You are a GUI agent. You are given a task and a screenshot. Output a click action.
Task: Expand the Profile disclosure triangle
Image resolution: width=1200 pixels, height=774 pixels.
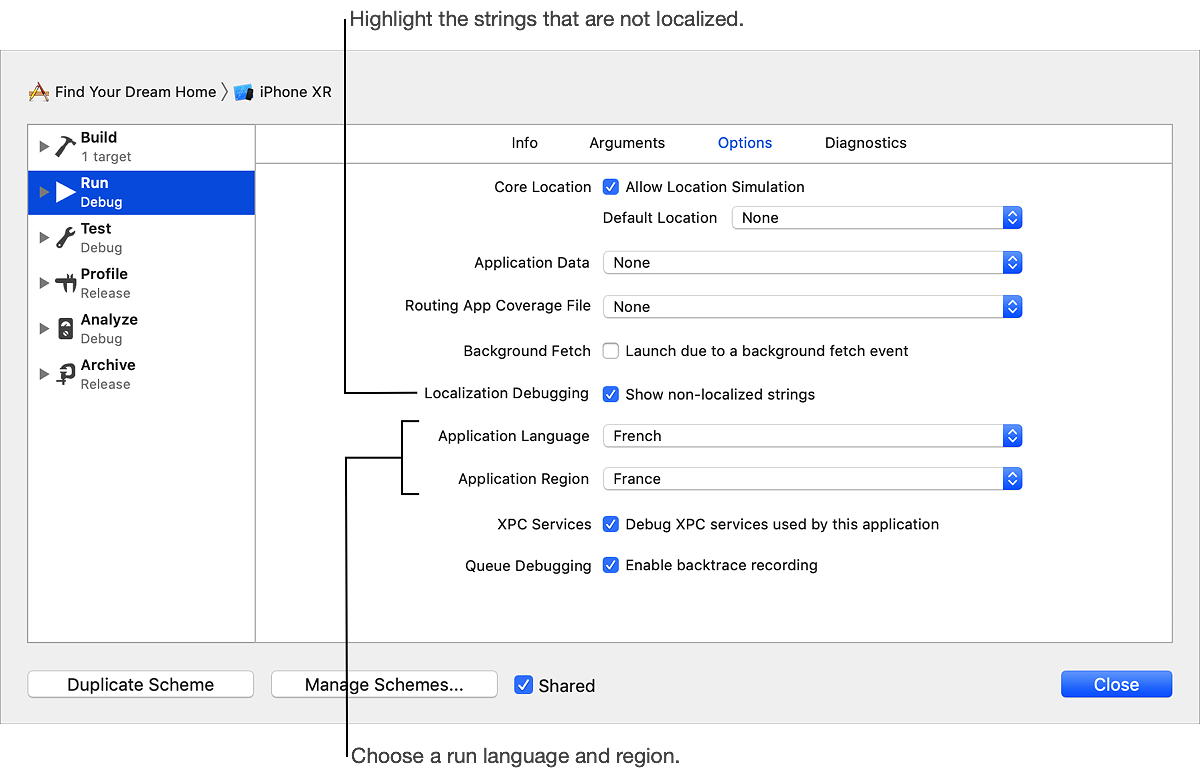[x=43, y=283]
